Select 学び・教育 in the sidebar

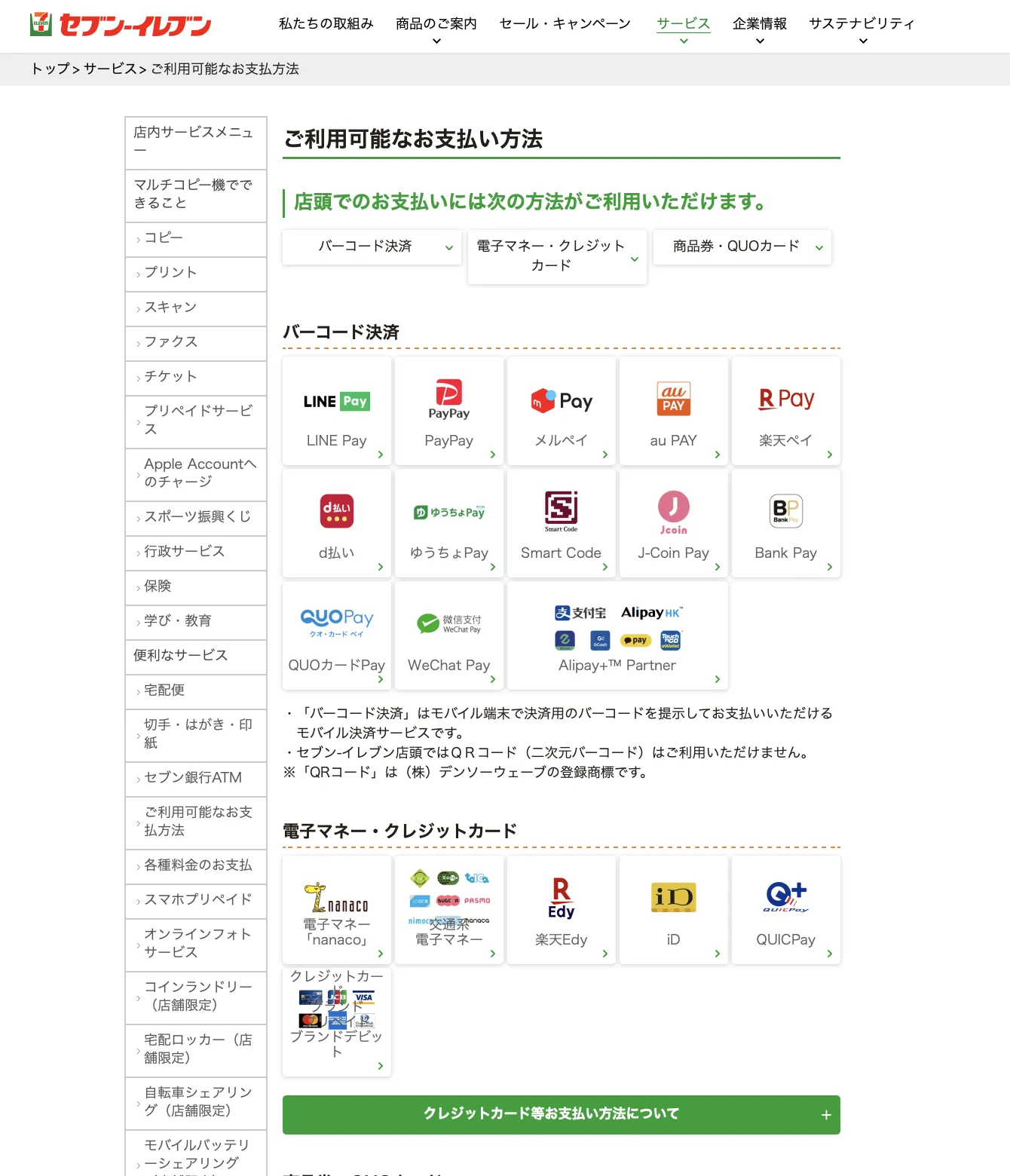pos(196,622)
